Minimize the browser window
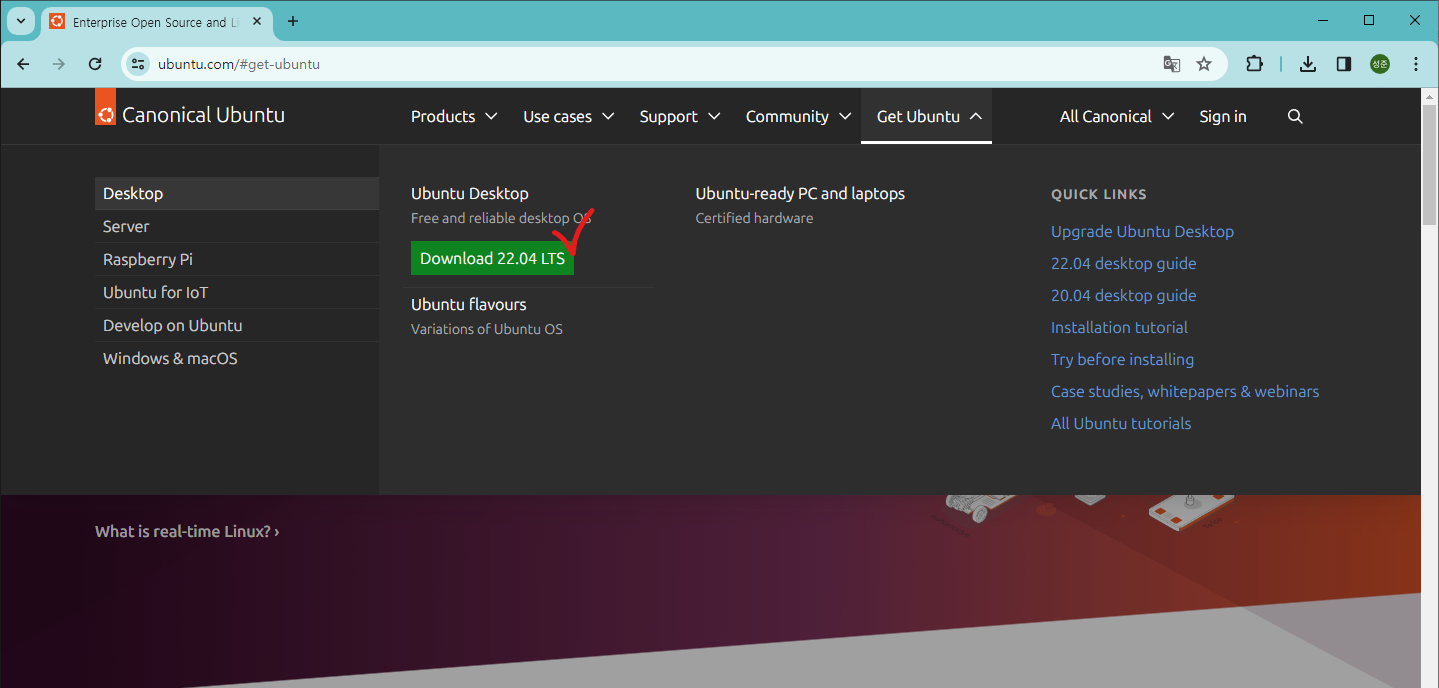The height and width of the screenshot is (688, 1439). 1322,20
